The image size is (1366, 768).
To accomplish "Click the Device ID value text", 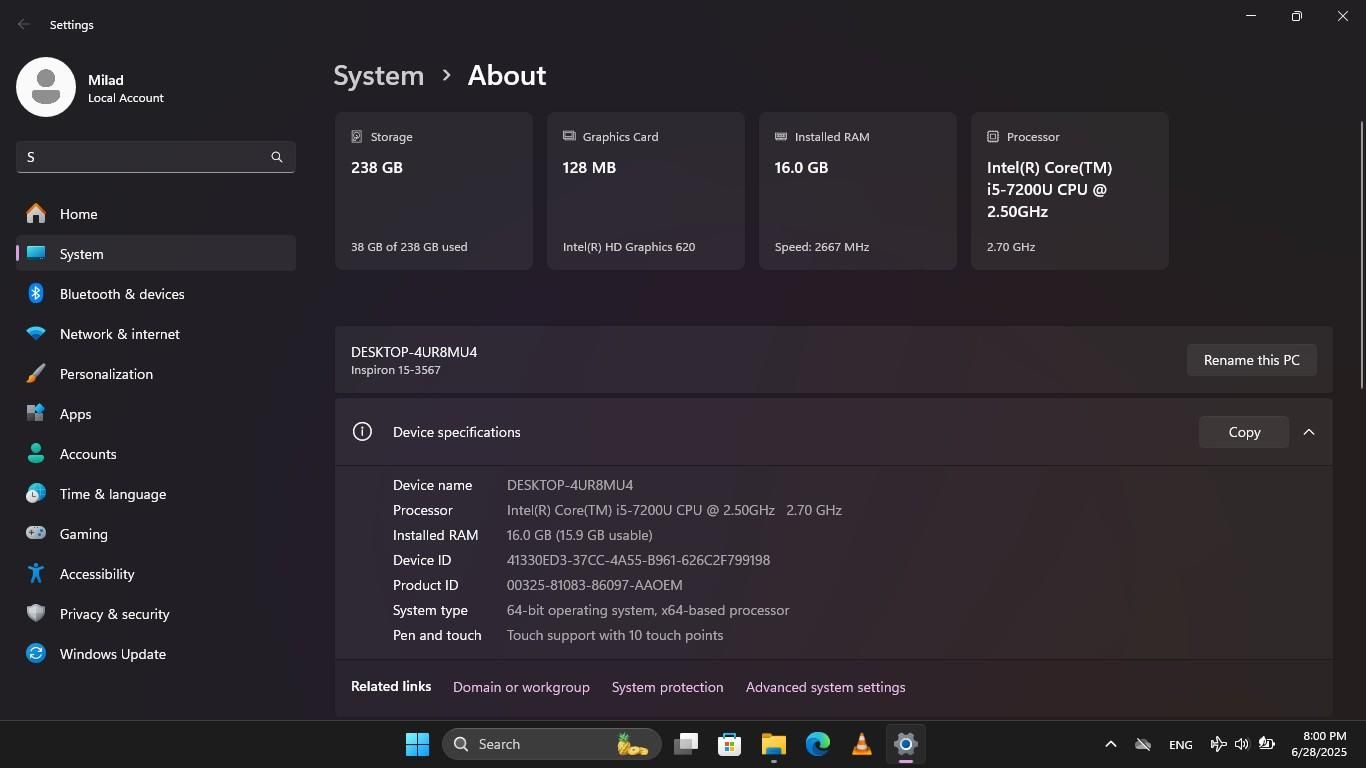I will pos(638,560).
